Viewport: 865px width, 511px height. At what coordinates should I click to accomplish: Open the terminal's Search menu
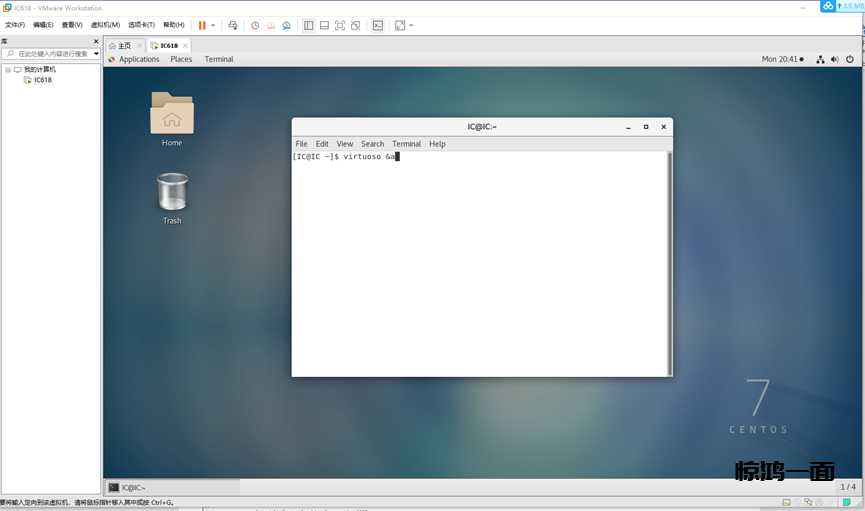[x=372, y=144]
